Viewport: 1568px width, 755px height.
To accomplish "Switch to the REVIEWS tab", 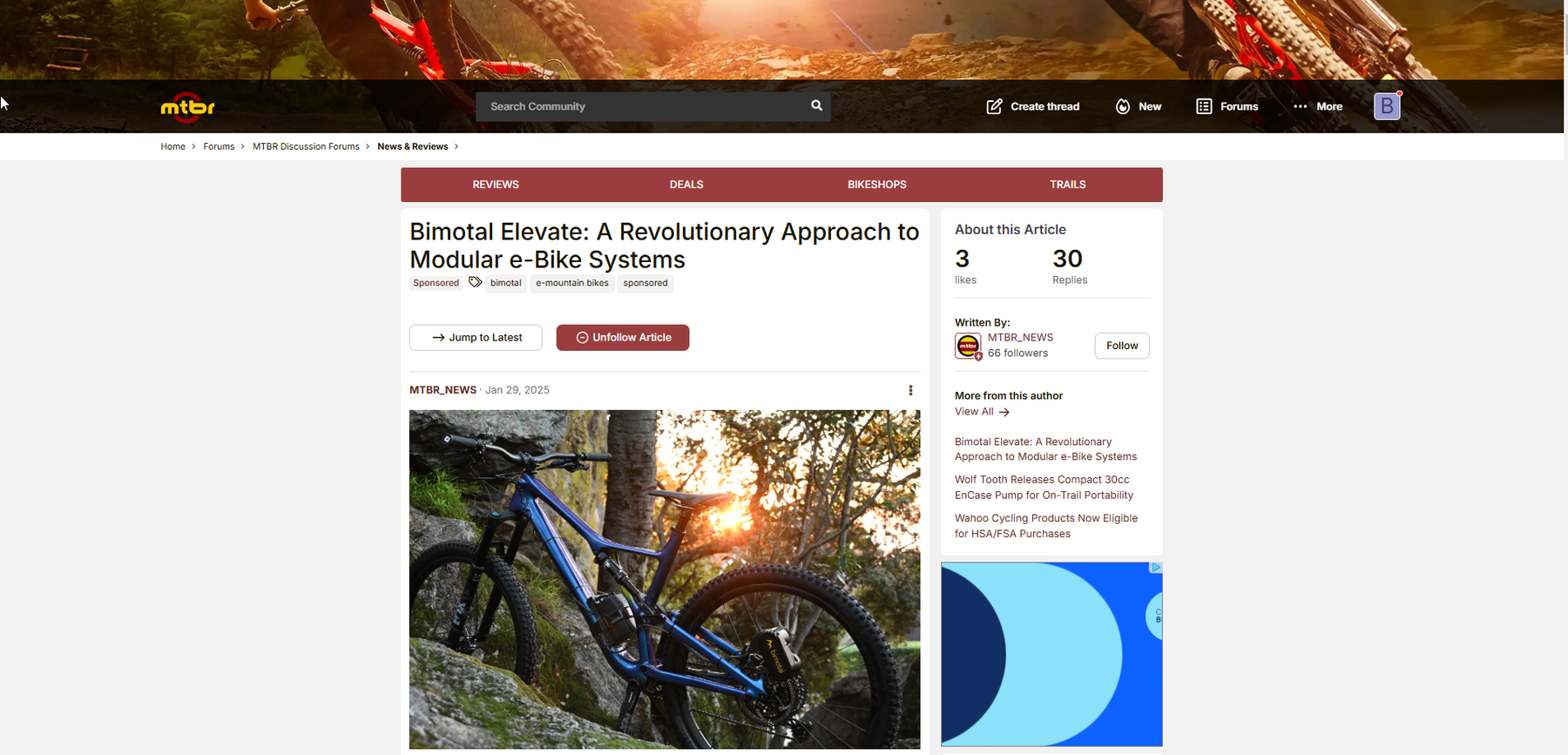I will (x=496, y=185).
